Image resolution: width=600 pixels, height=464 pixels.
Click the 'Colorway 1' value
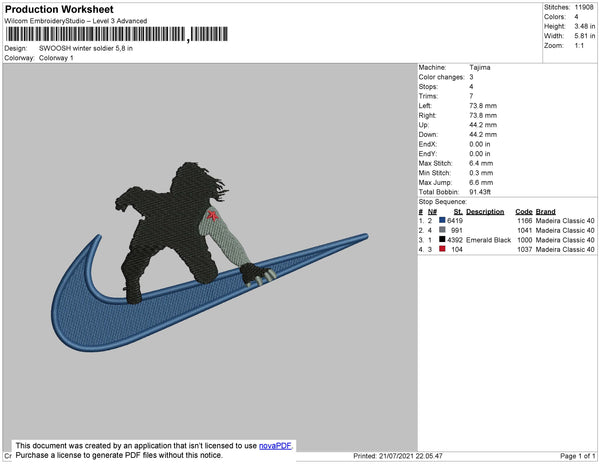pyautogui.click(x=56, y=58)
